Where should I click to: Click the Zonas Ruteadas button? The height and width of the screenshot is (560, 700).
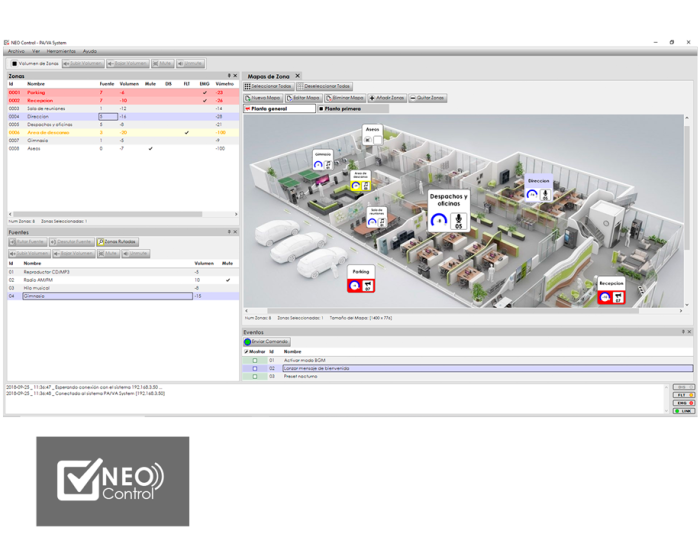pos(116,242)
